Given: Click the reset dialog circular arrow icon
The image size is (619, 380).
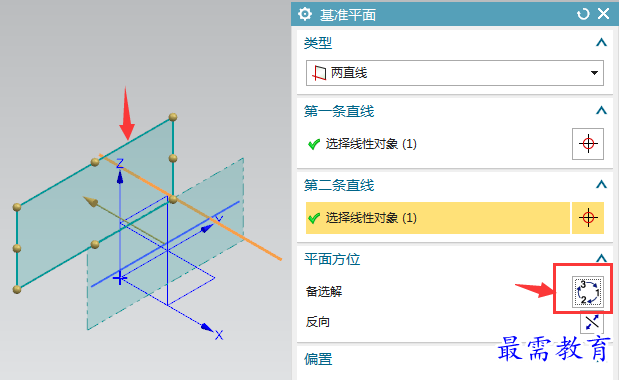Looking at the screenshot, I should pyautogui.click(x=583, y=14).
